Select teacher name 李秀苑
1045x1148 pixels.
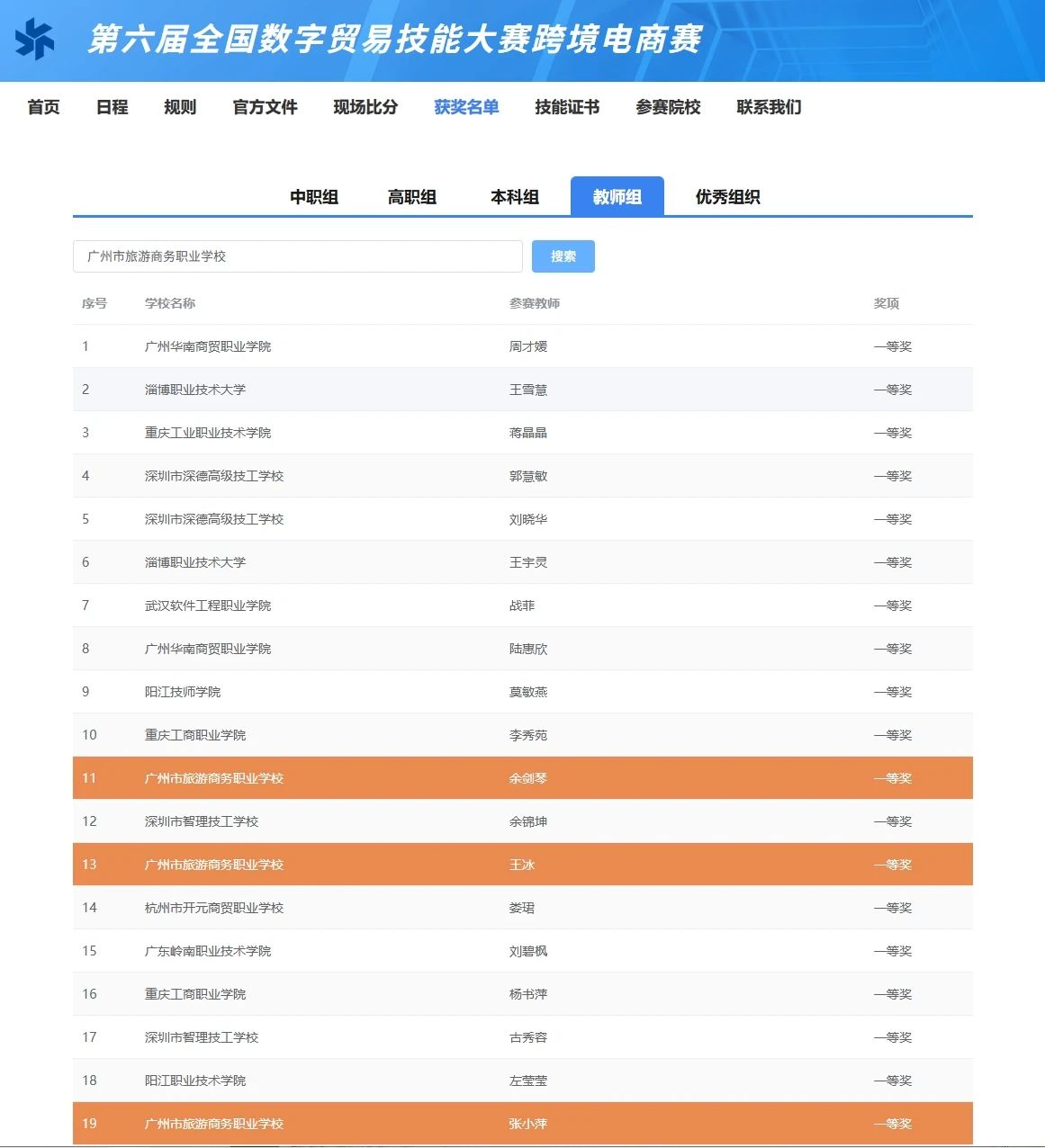[x=528, y=735]
